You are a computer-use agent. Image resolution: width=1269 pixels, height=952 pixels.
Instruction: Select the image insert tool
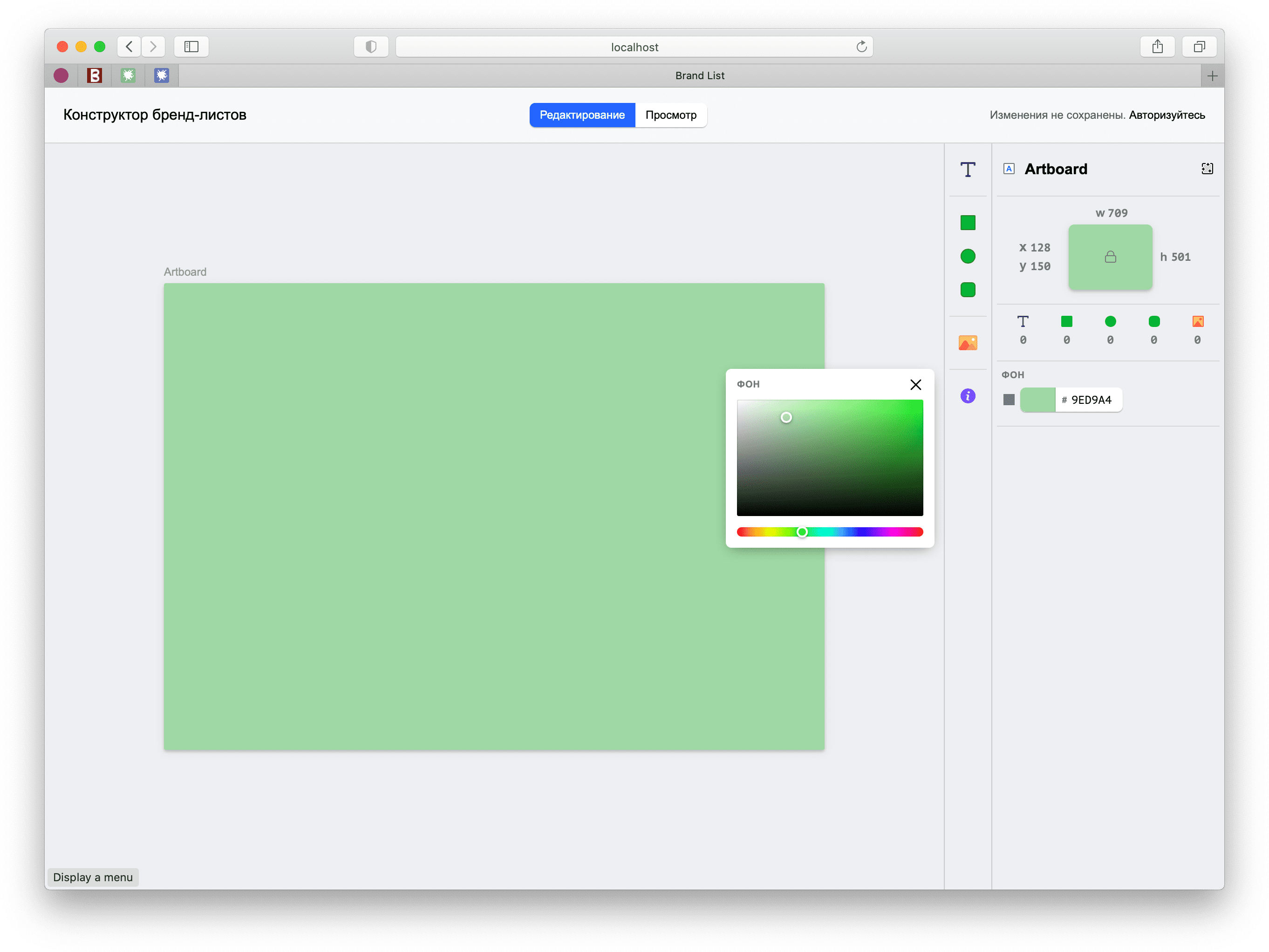pos(967,343)
